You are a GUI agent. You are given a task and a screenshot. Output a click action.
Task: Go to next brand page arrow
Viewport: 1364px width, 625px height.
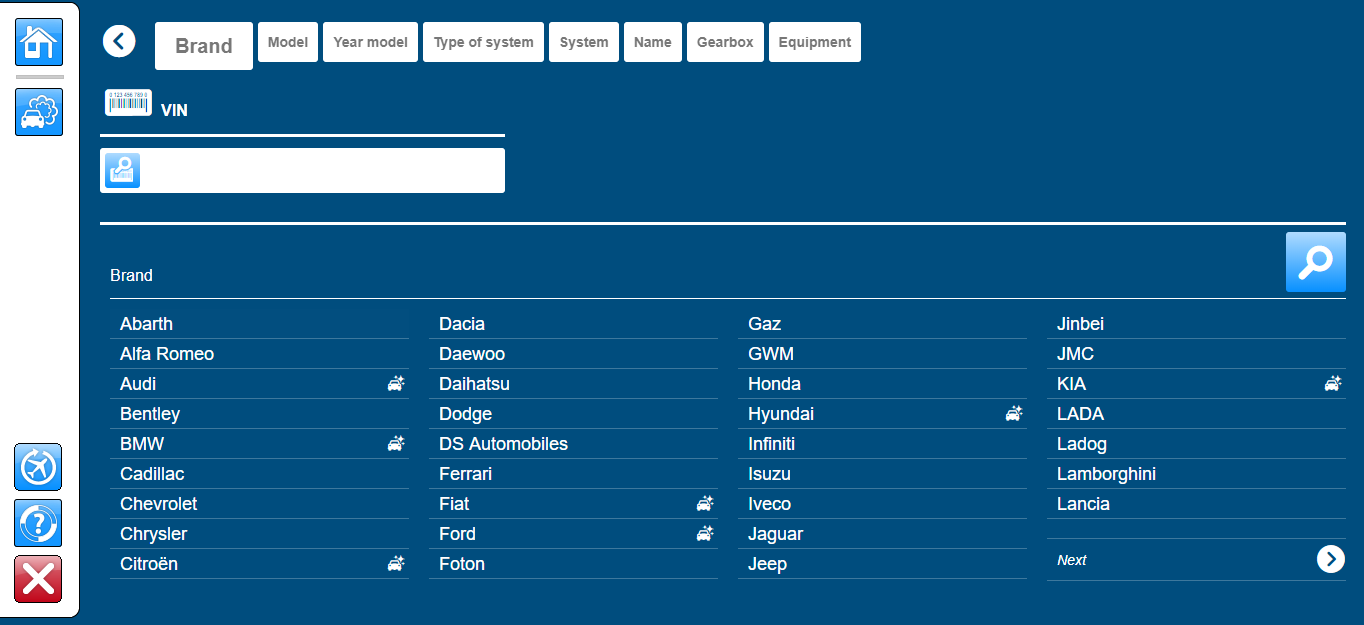(1330, 559)
